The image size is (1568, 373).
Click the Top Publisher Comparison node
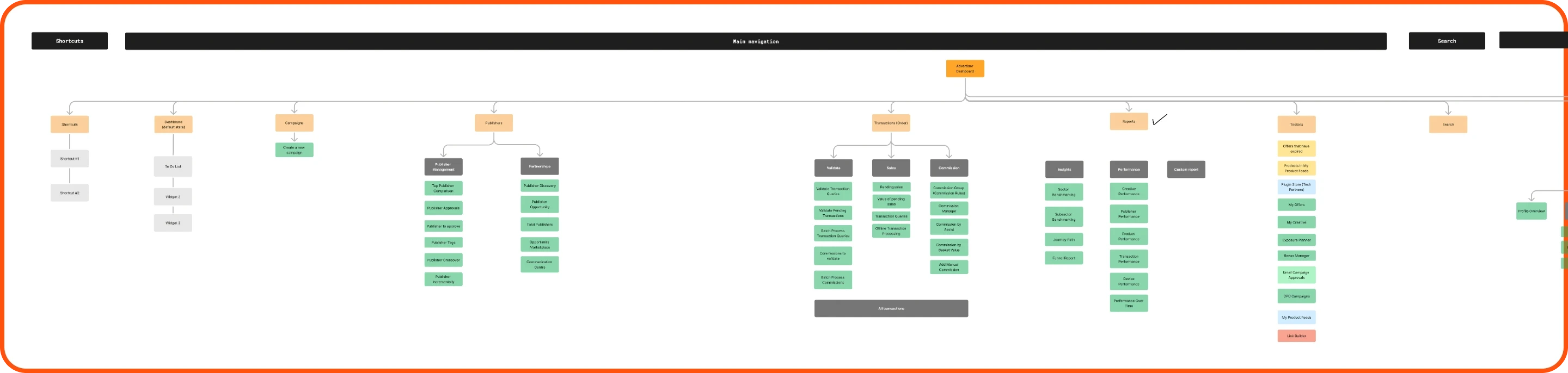443,188
